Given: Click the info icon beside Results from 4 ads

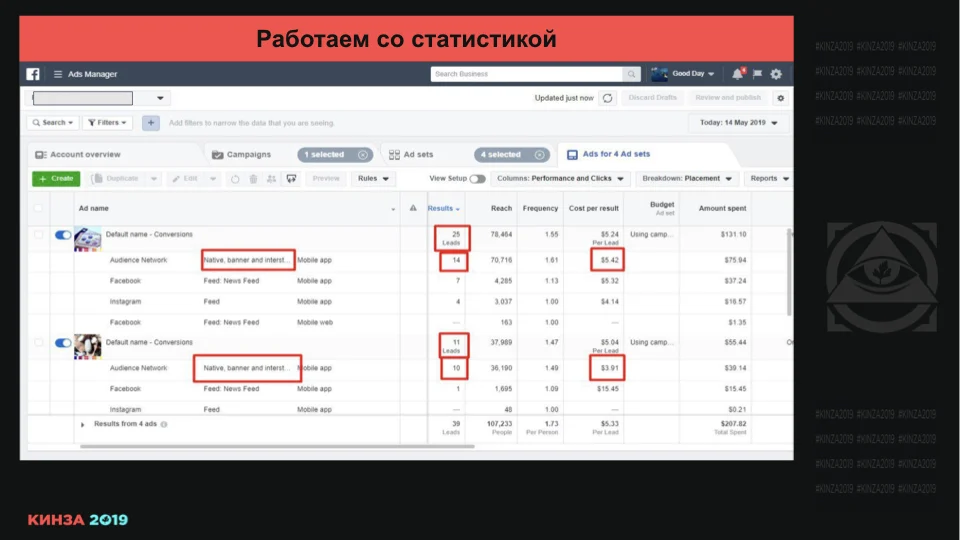Looking at the screenshot, I should (164, 424).
